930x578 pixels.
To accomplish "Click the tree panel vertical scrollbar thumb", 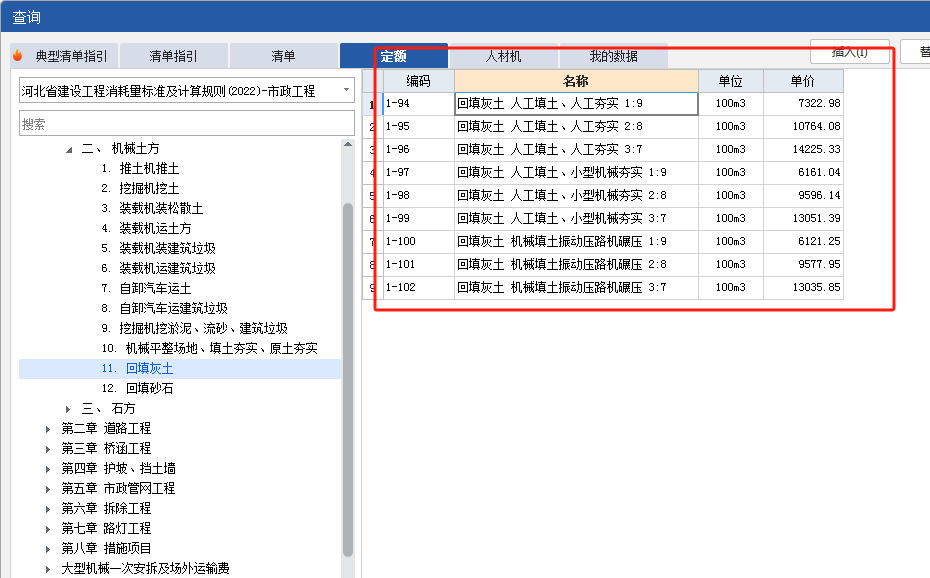I will pyautogui.click(x=348, y=379).
